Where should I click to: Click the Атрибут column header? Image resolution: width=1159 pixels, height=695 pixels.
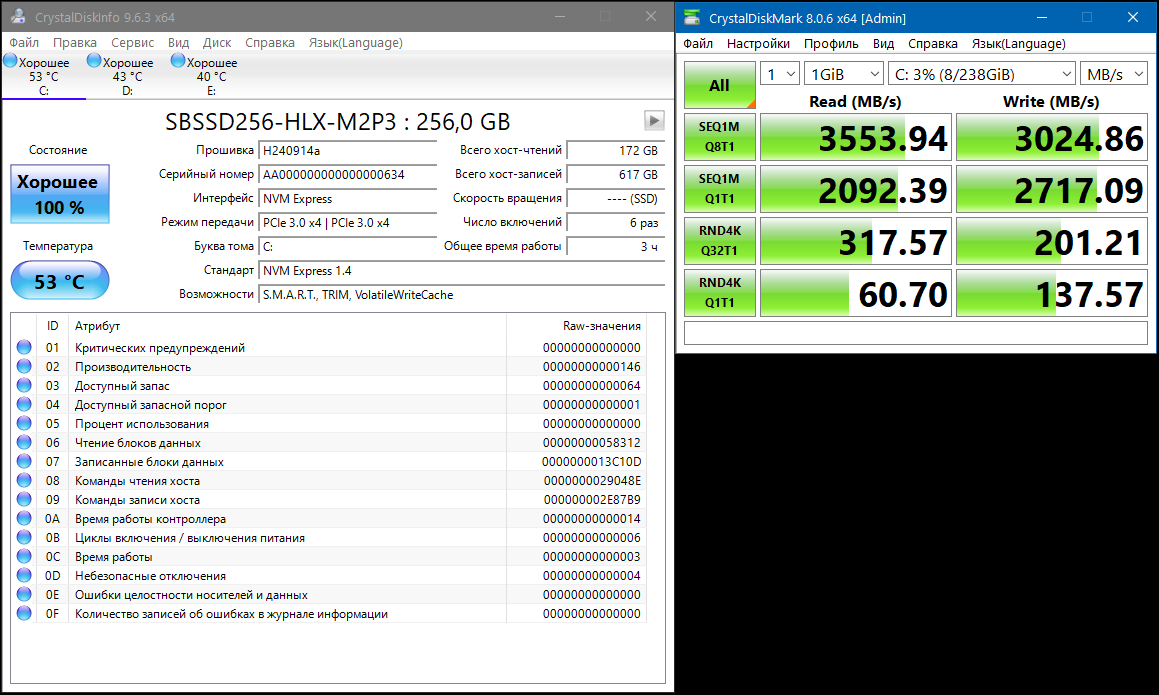(288, 325)
